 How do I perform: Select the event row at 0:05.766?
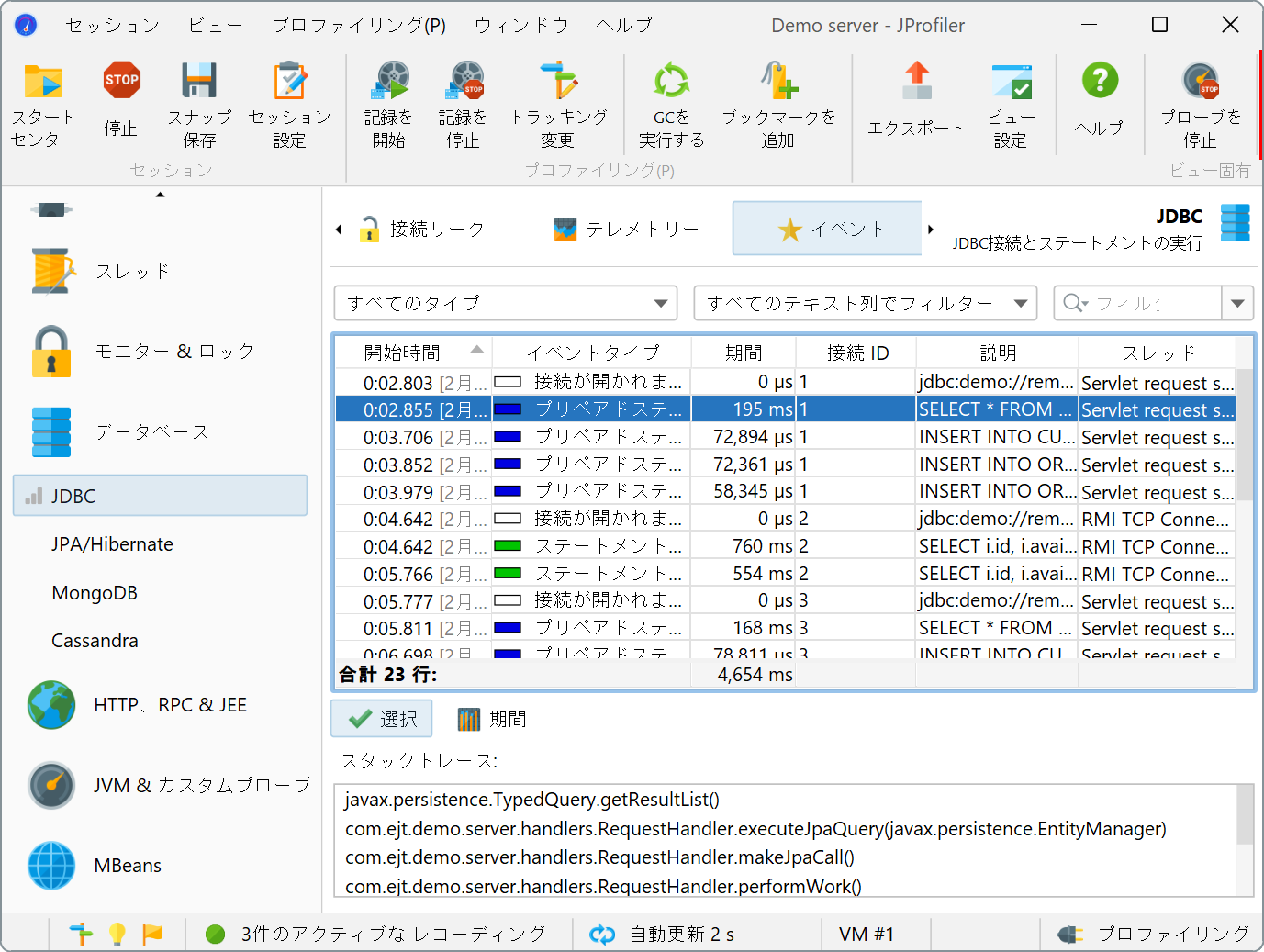click(786, 574)
